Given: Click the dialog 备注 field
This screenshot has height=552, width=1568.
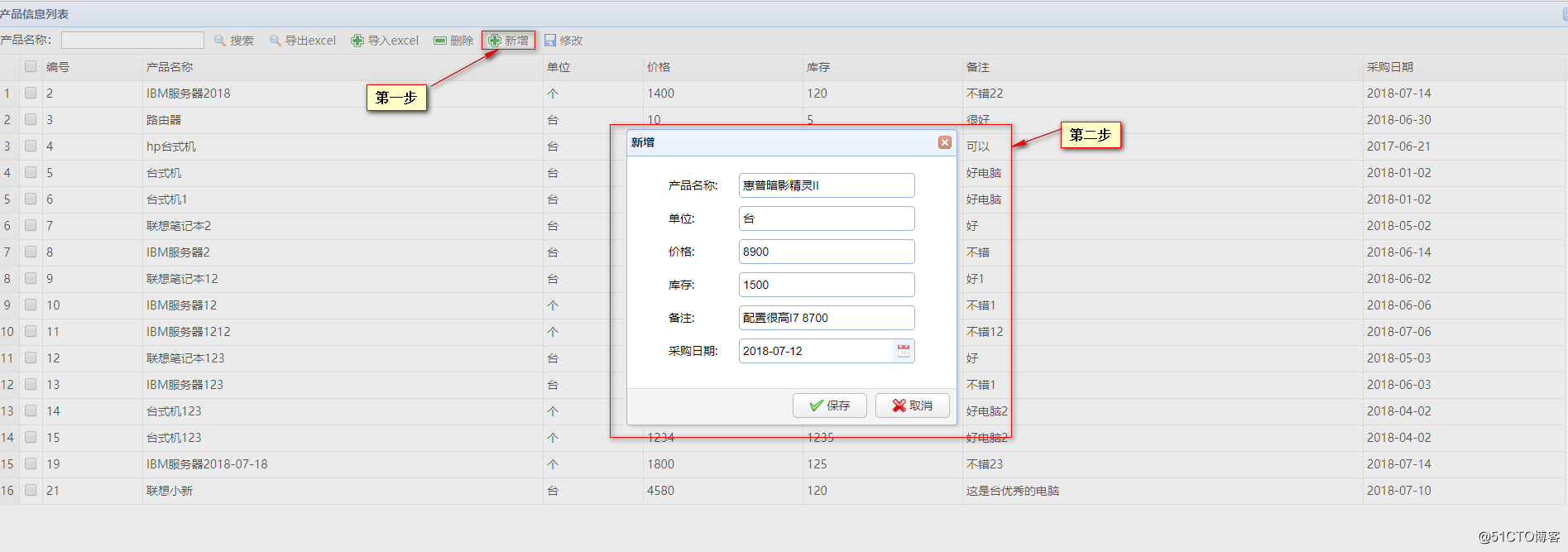Looking at the screenshot, I should click(x=827, y=318).
